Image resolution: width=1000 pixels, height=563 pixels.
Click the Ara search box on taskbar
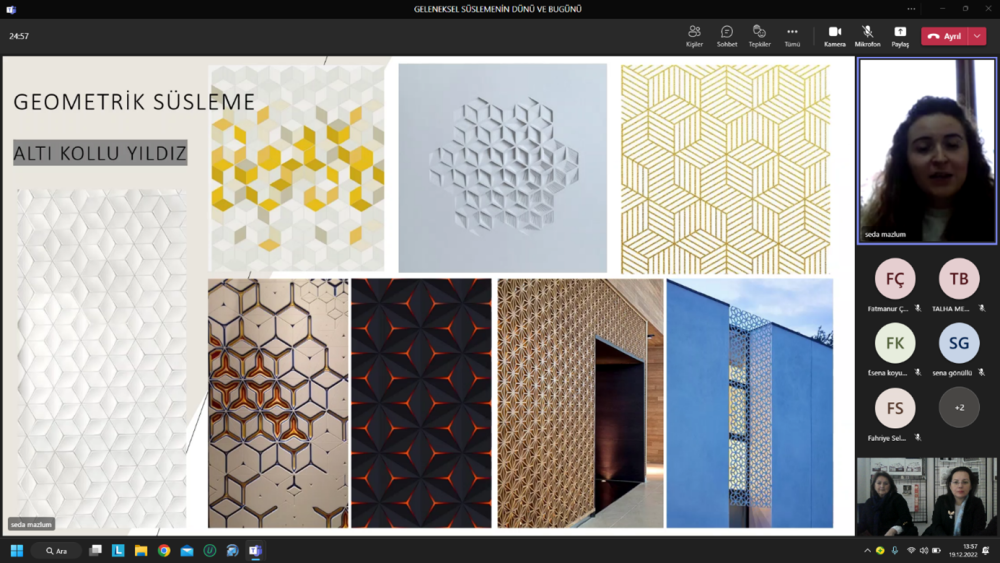pyautogui.click(x=56, y=551)
